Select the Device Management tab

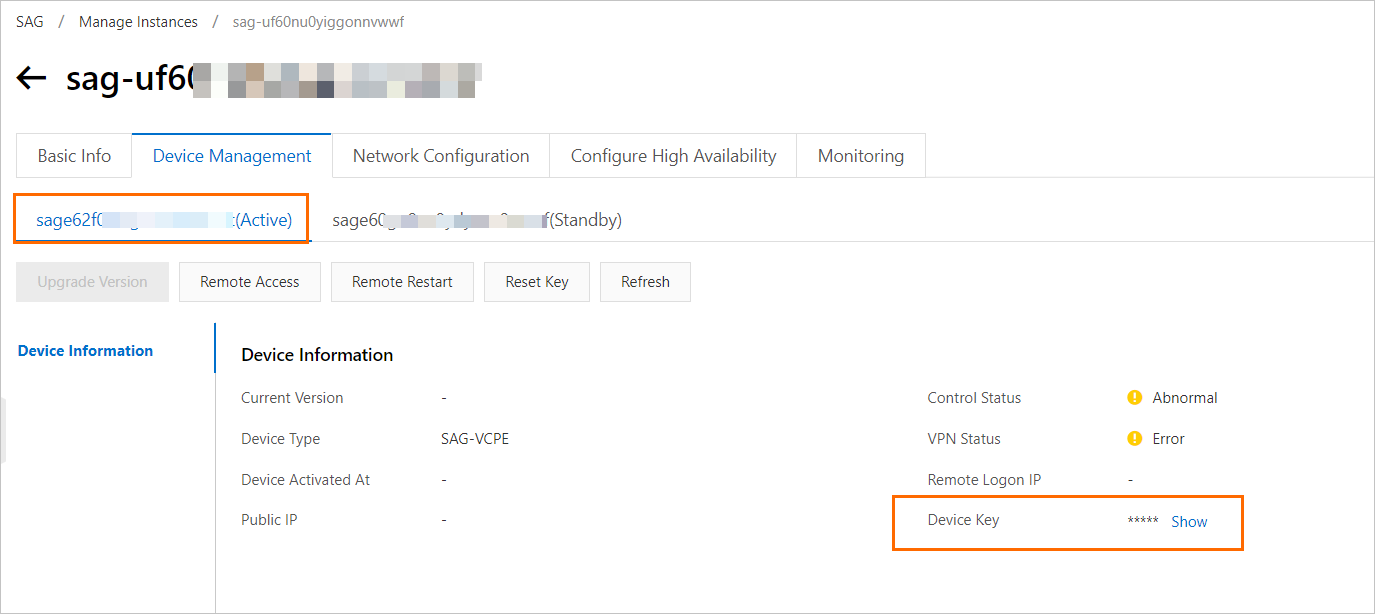(232, 156)
